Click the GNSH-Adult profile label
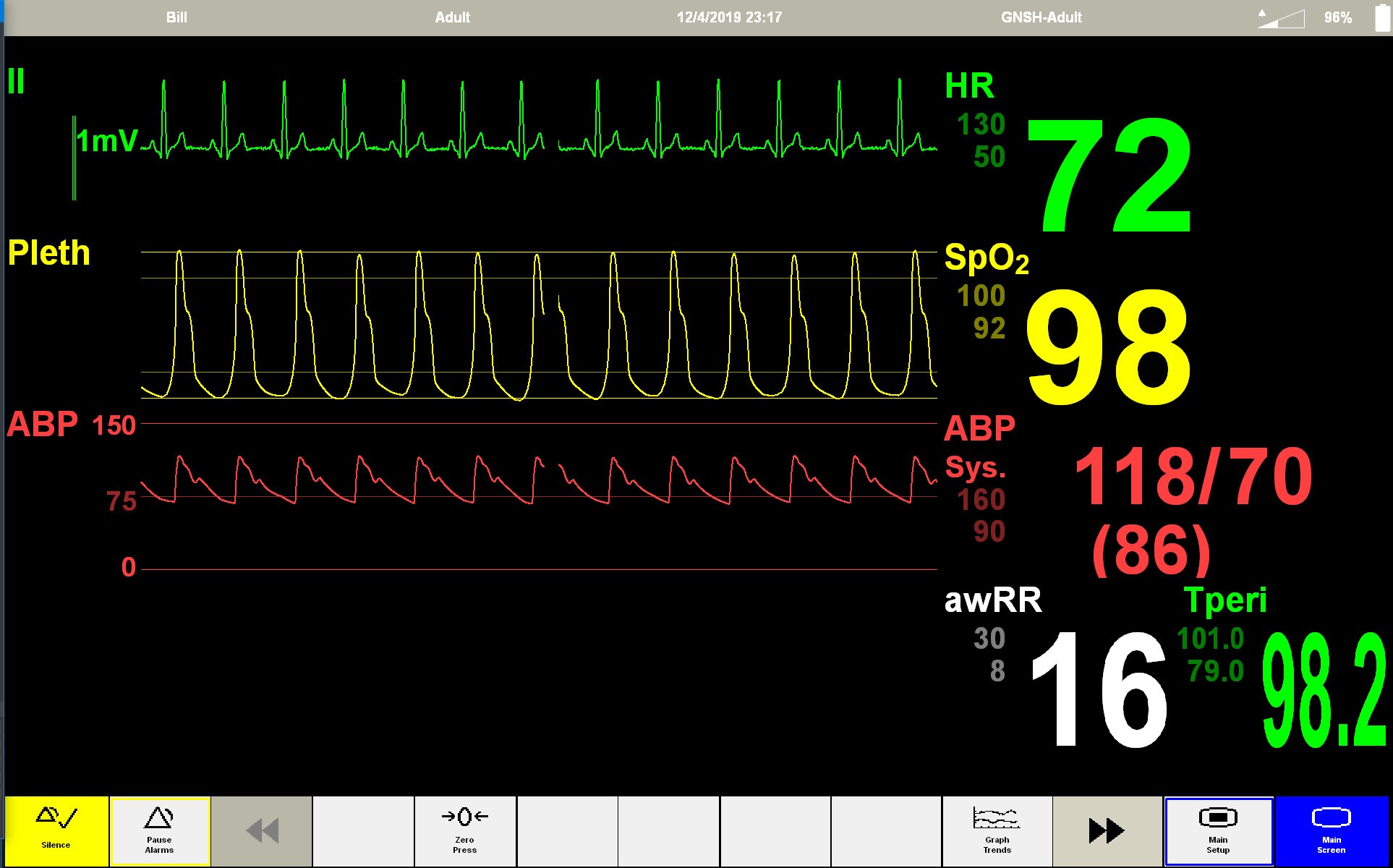The width and height of the screenshot is (1393, 868). point(1041,17)
